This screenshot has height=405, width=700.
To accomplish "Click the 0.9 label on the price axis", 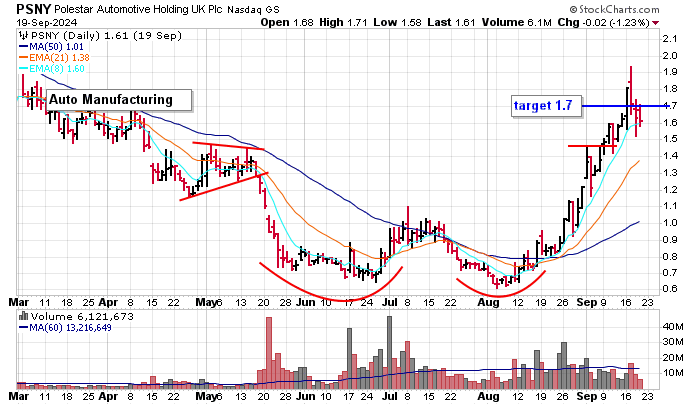I will (x=670, y=240).
